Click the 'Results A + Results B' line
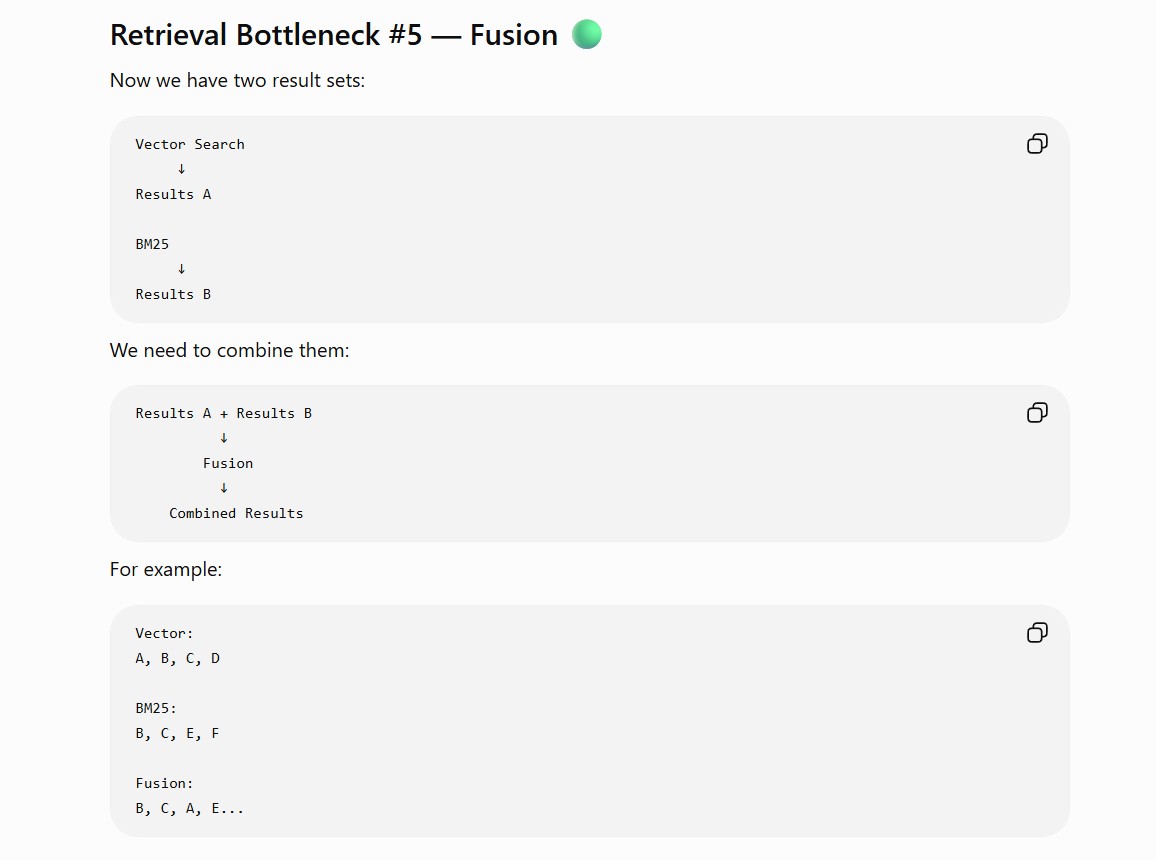 tap(223, 413)
